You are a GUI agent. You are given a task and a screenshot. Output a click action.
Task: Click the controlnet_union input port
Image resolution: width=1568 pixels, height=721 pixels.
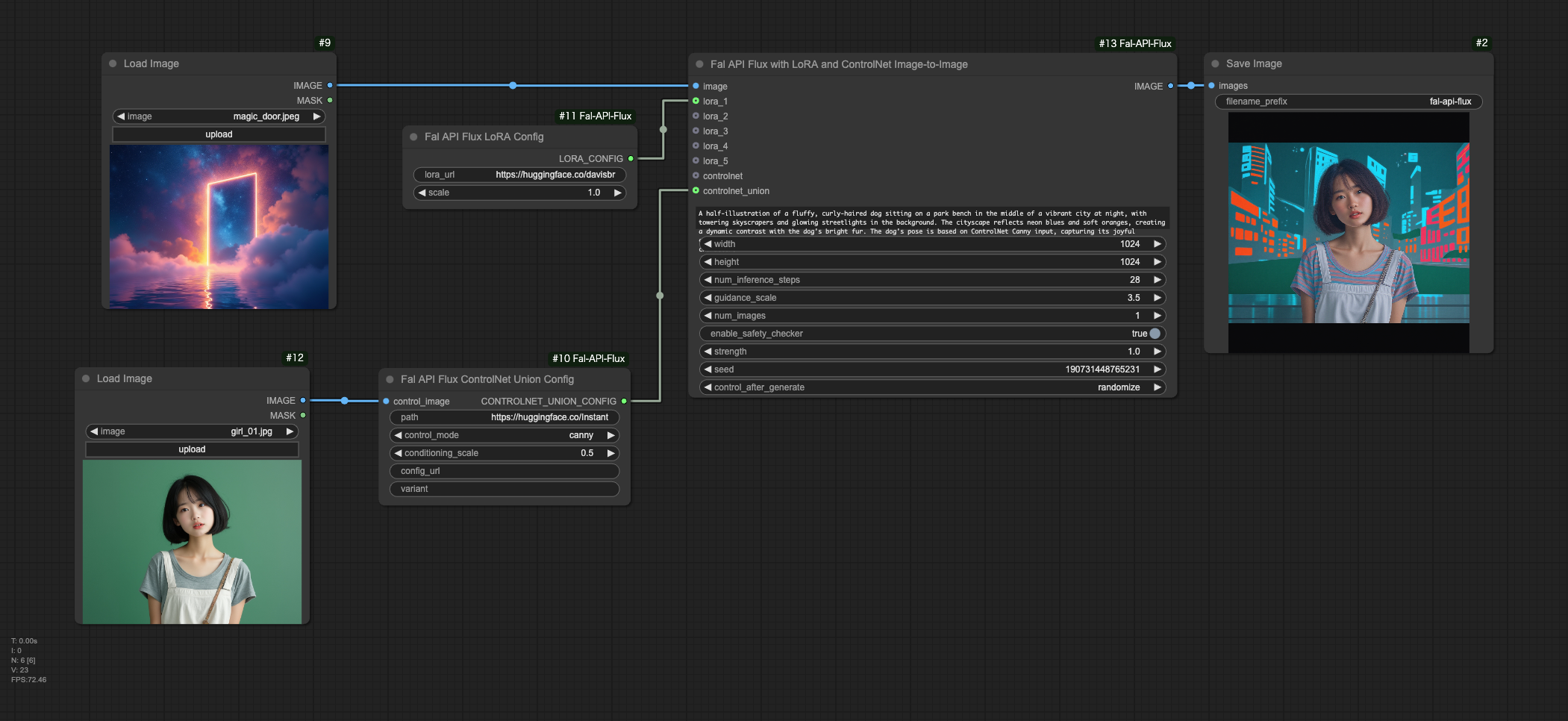[x=696, y=191]
